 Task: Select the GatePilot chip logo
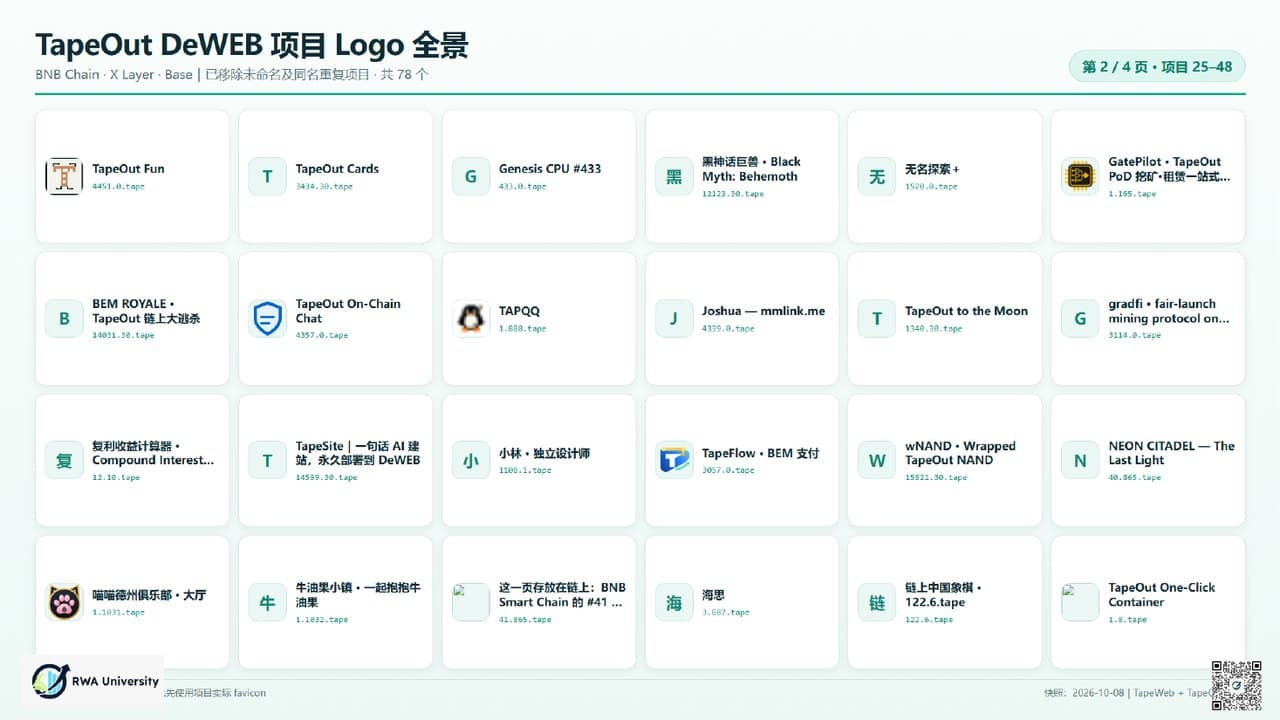[x=1080, y=177]
